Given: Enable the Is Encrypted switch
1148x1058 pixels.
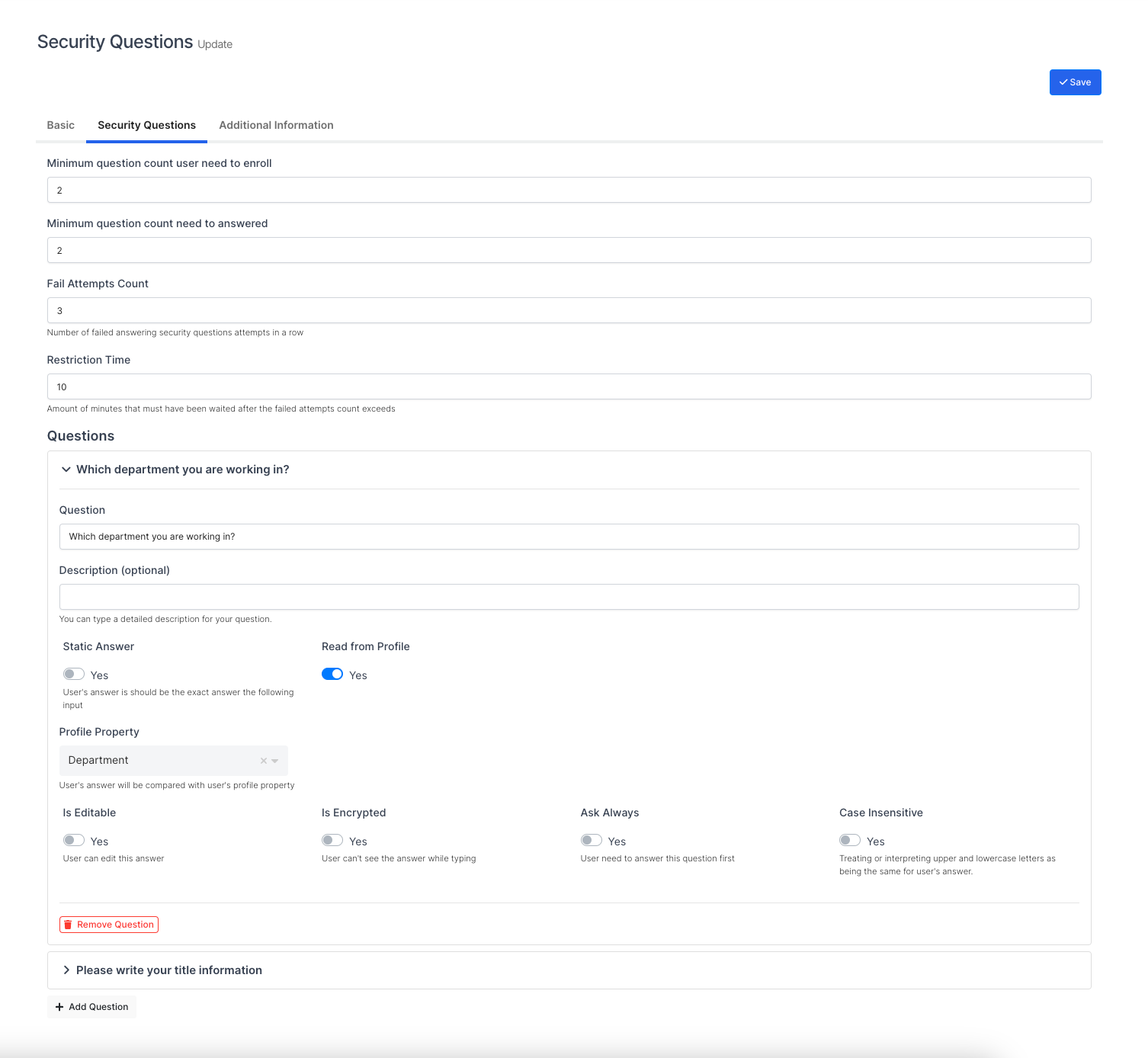Looking at the screenshot, I should click(332, 841).
